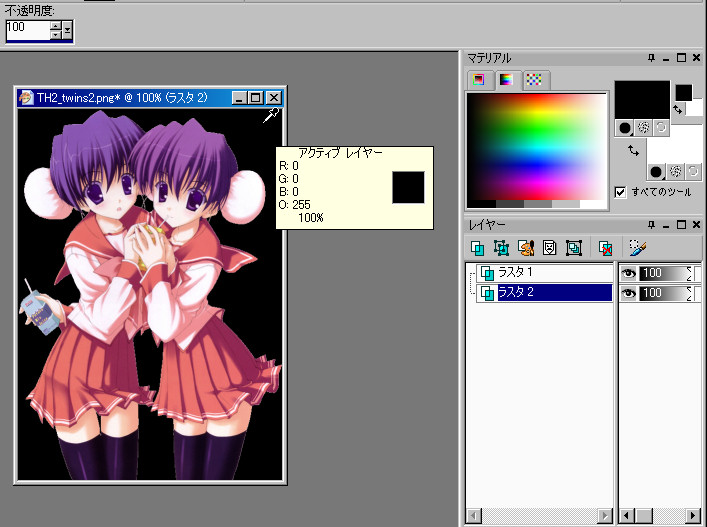
Task: Create a new vector layer in Layers panel
Action: point(501,247)
